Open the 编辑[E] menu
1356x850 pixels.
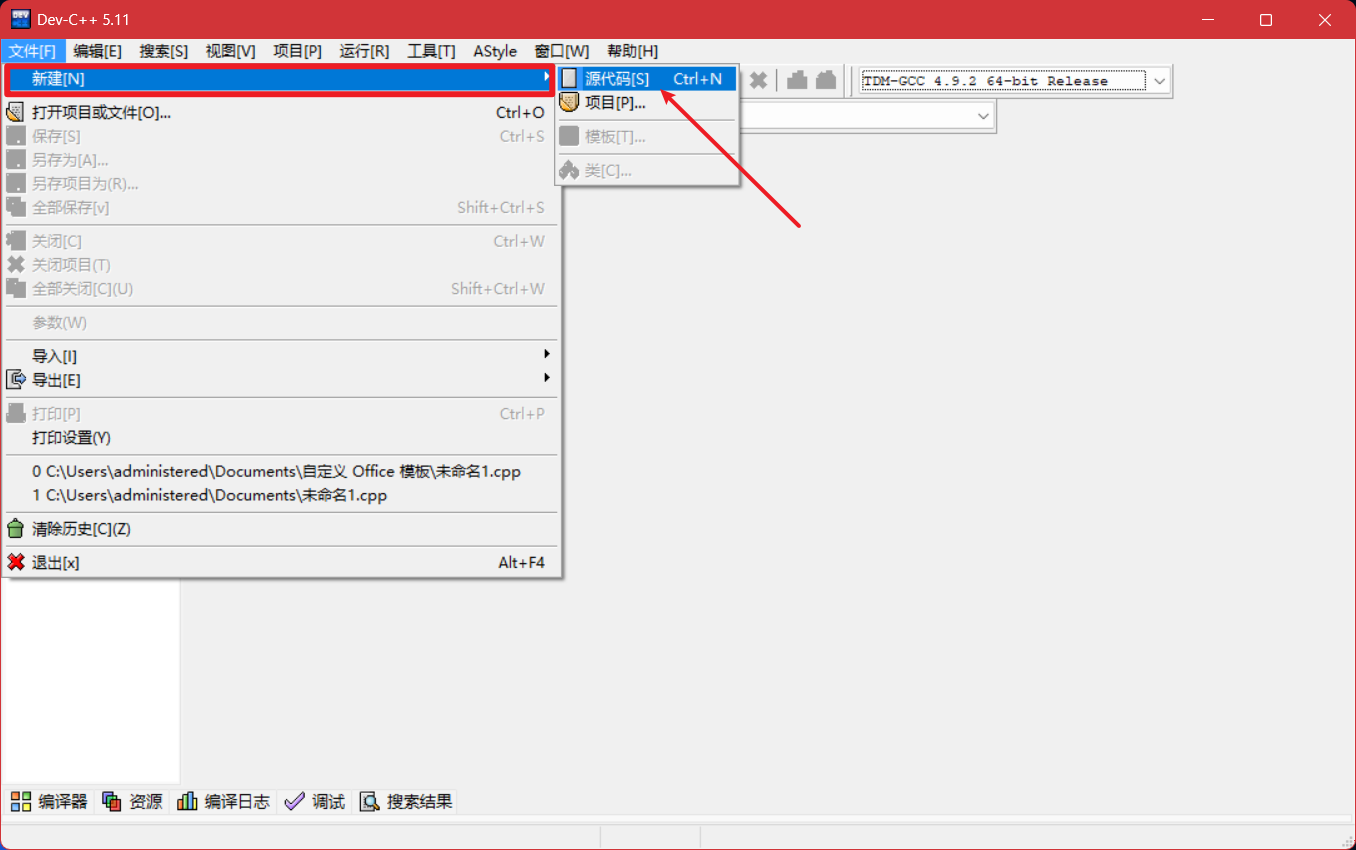(97, 51)
